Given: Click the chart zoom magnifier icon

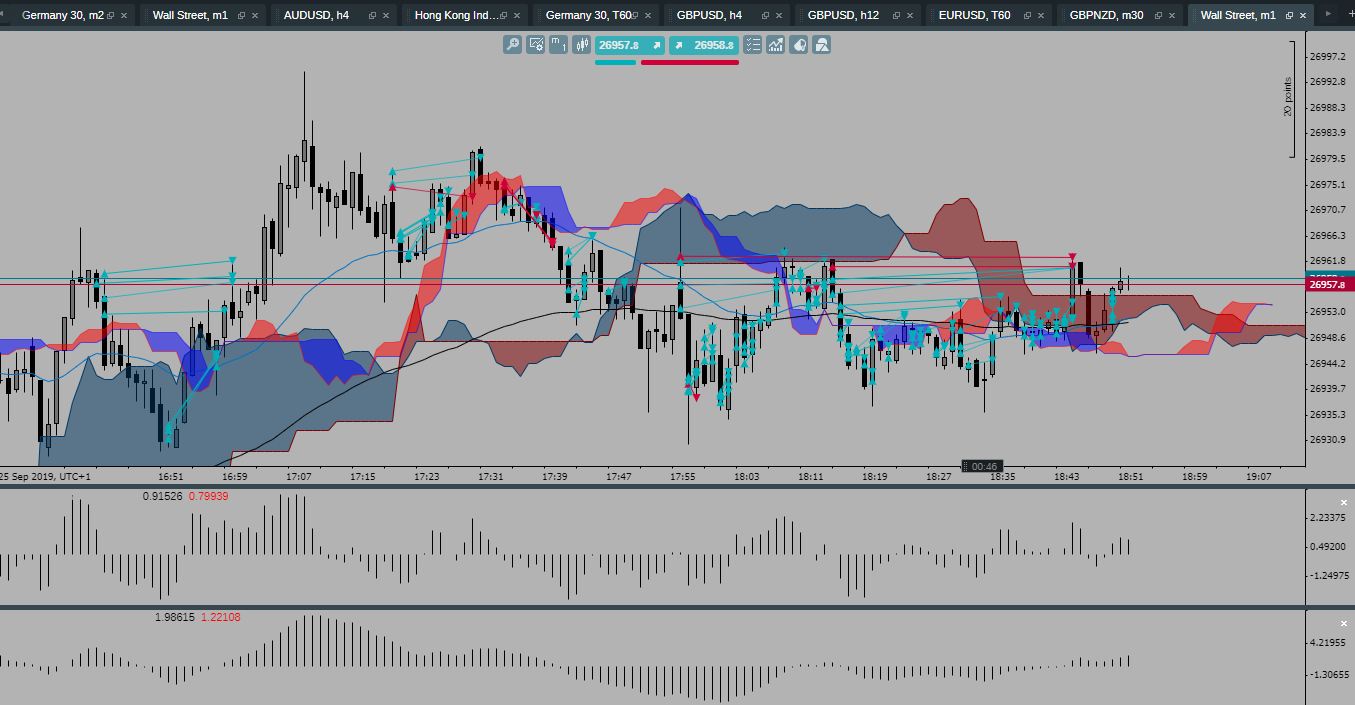Looking at the screenshot, I should [513, 45].
